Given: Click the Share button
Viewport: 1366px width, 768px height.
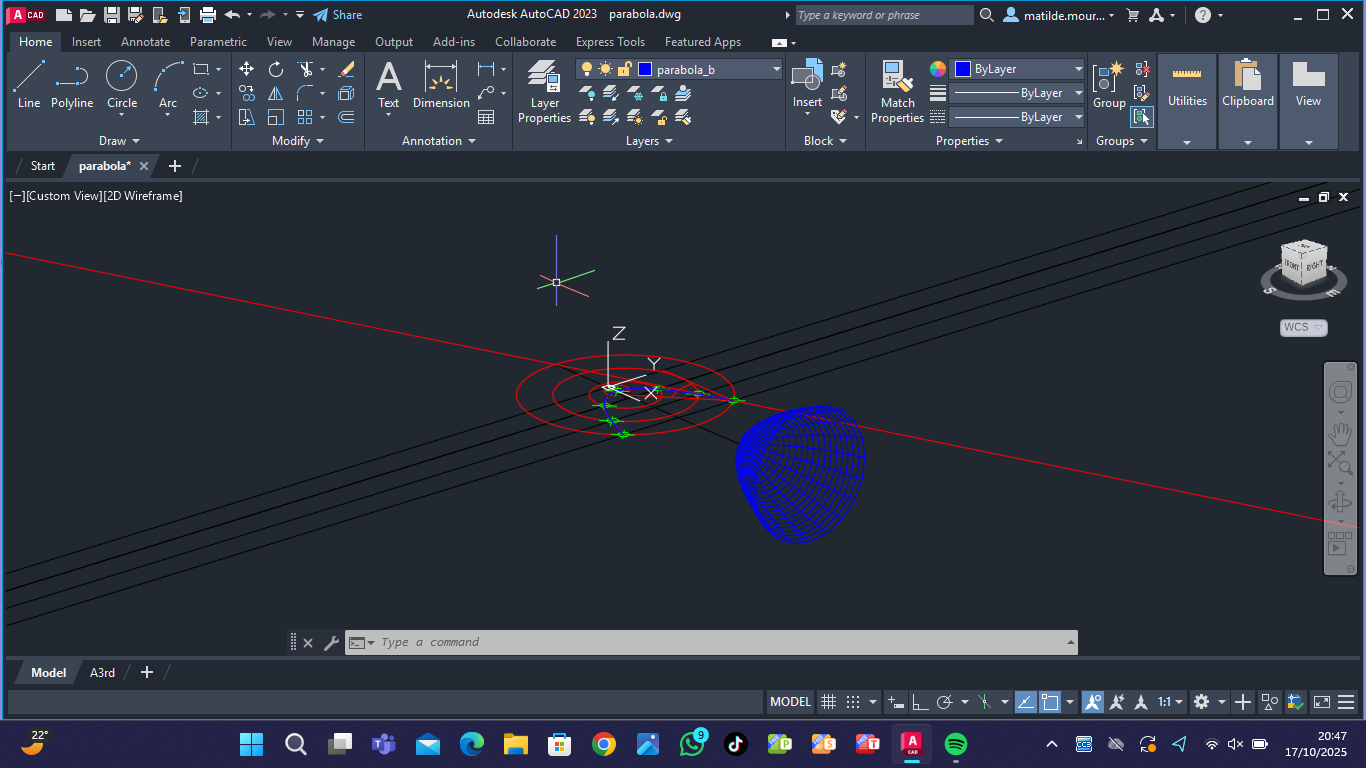Looking at the screenshot, I should coord(338,15).
